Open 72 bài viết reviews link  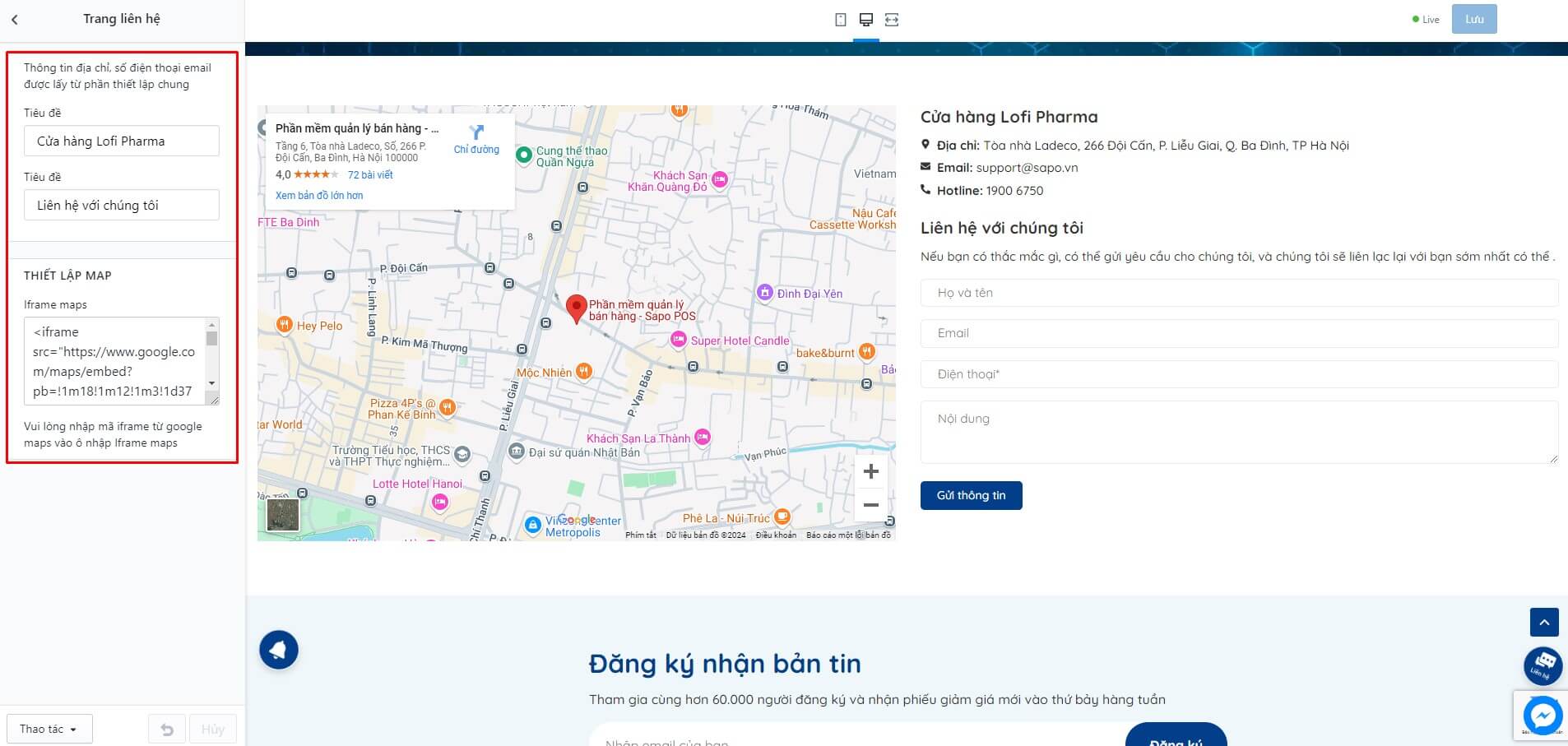point(370,175)
